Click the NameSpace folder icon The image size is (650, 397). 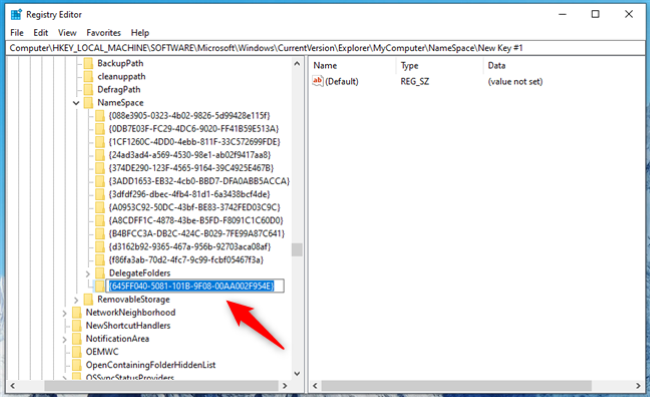tap(88, 103)
